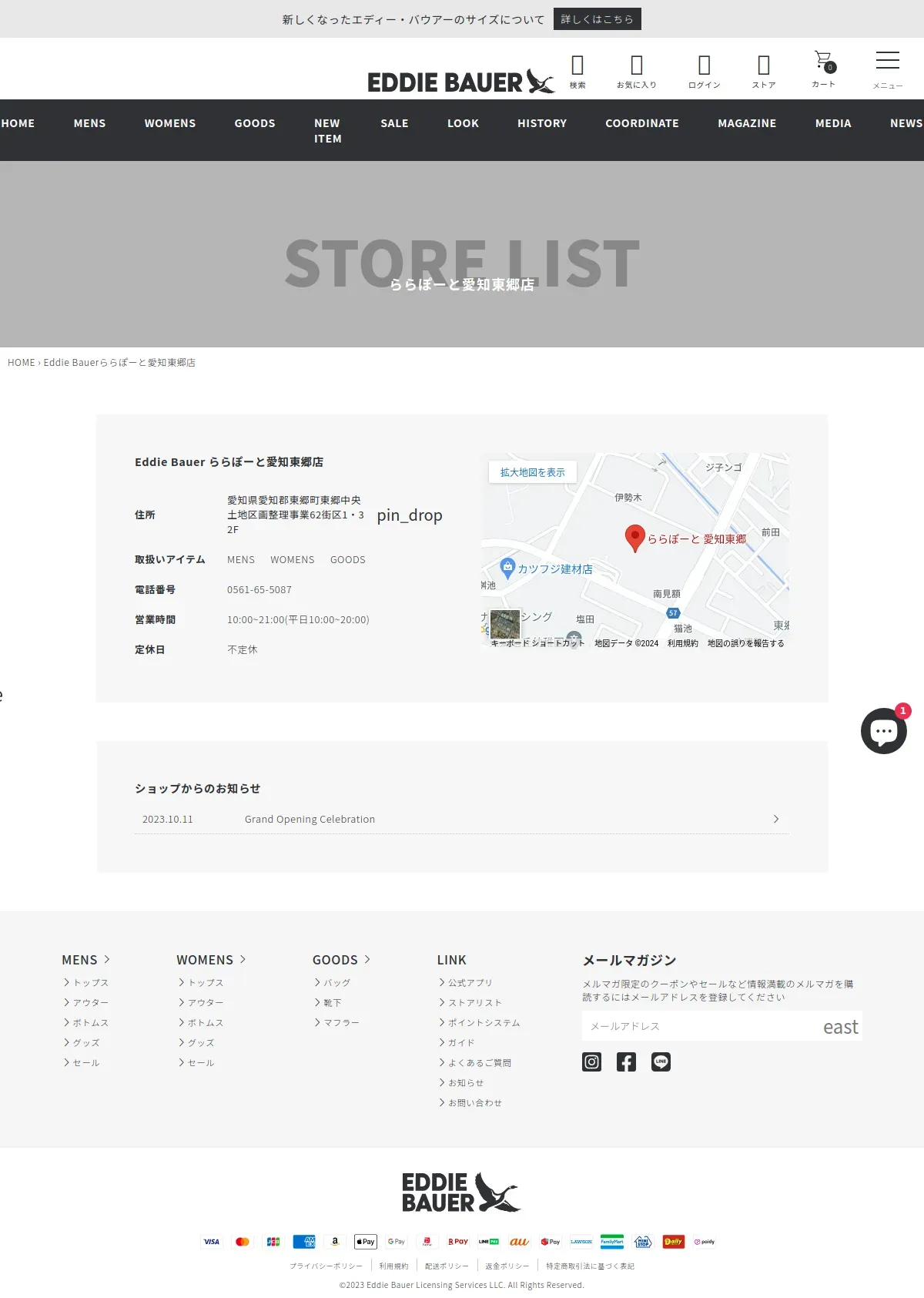Submit newsletter with the east arrow
The image size is (924, 1298).
coord(841,1027)
